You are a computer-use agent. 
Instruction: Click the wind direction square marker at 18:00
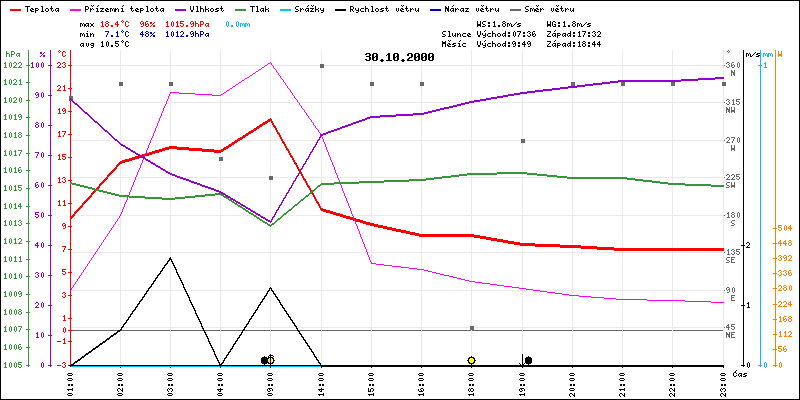coord(472,328)
